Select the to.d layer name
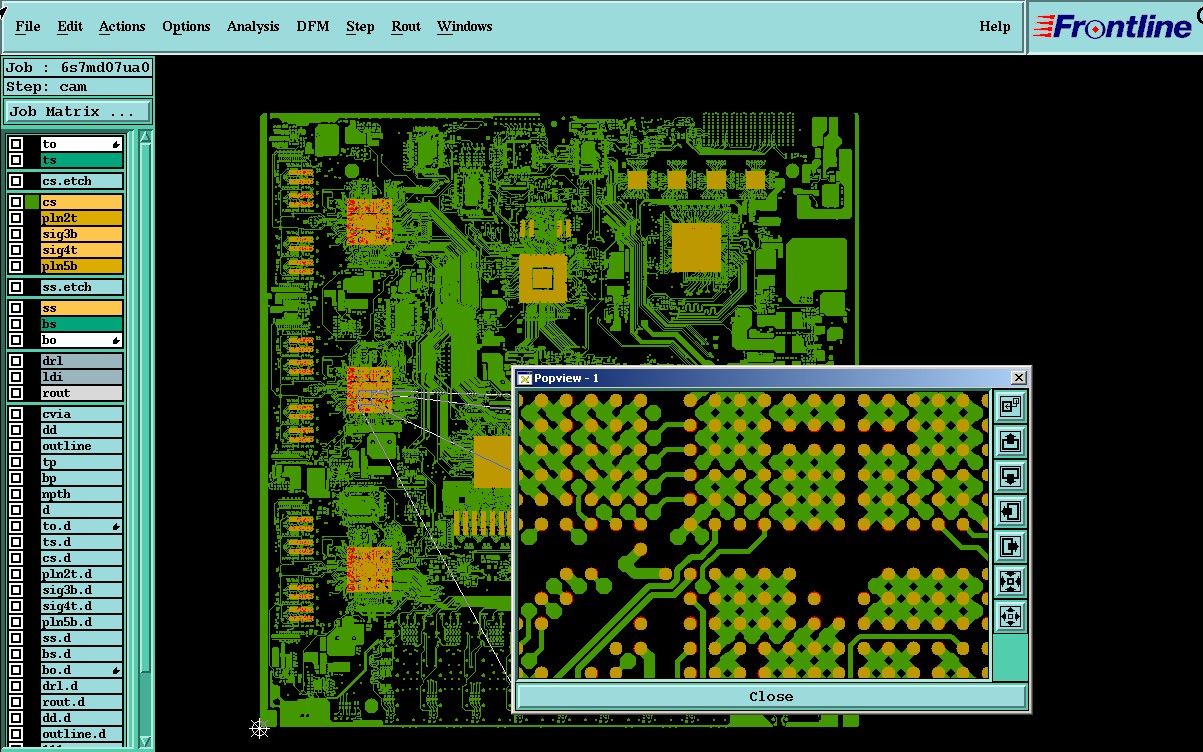This screenshot has height=752, width=1203. (81, 526)
